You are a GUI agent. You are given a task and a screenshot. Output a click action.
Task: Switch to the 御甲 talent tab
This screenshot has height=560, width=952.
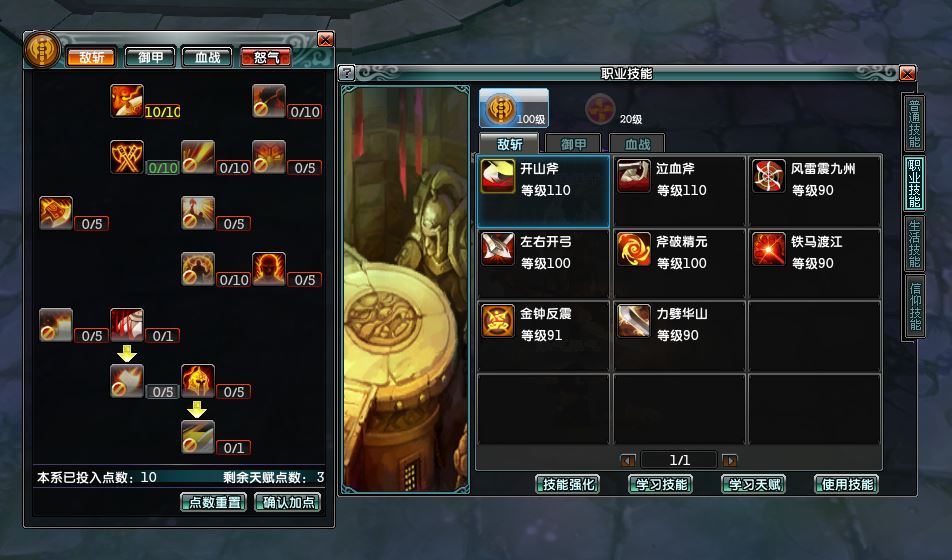(150, 57)
